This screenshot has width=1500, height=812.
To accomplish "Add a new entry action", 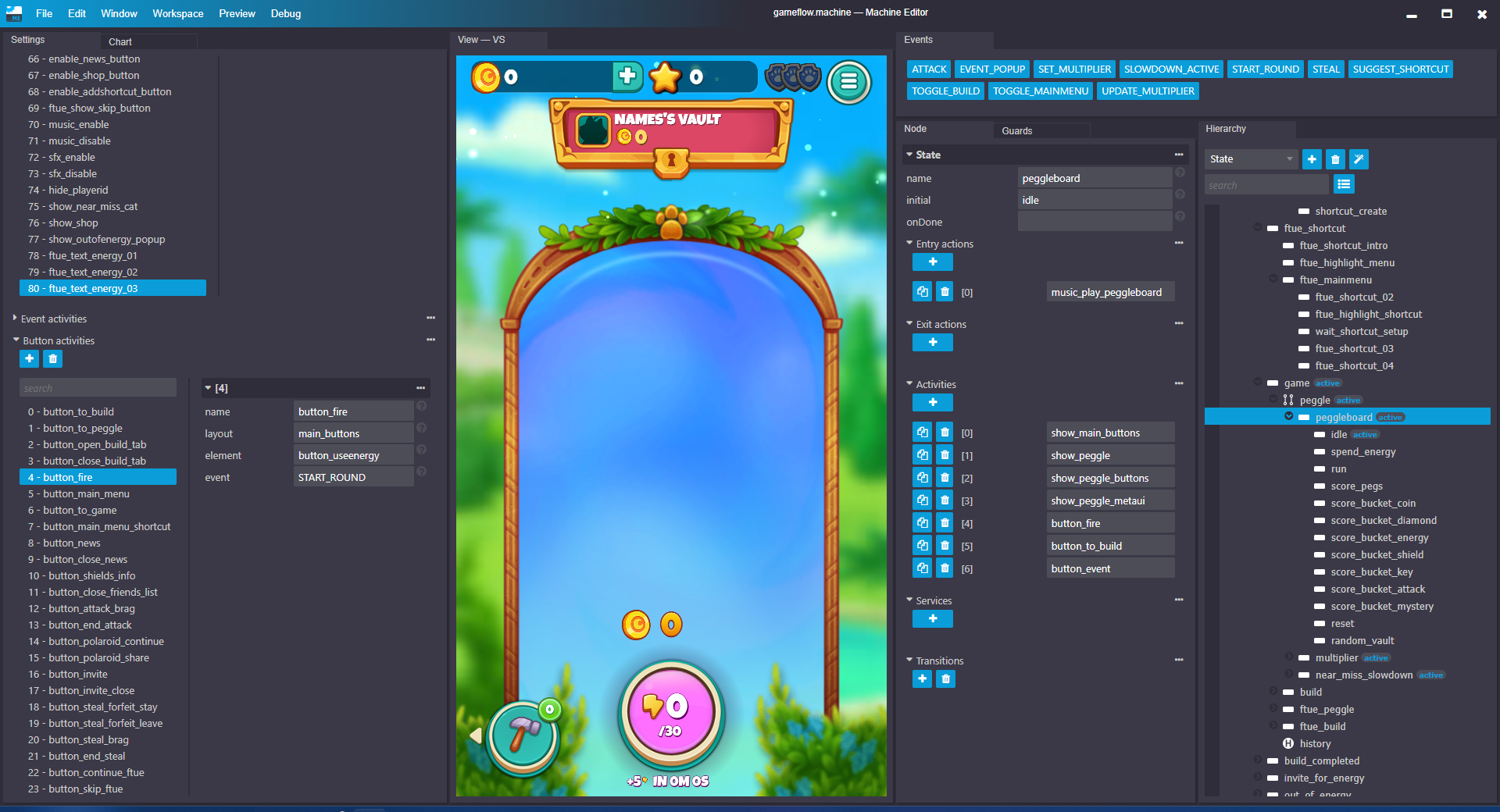I will pyautogui.click(x=933, y=262).
